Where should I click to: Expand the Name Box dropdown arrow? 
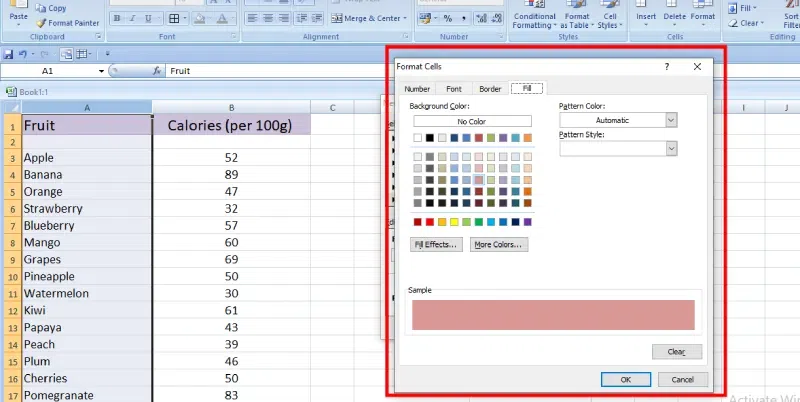[101, 71]
